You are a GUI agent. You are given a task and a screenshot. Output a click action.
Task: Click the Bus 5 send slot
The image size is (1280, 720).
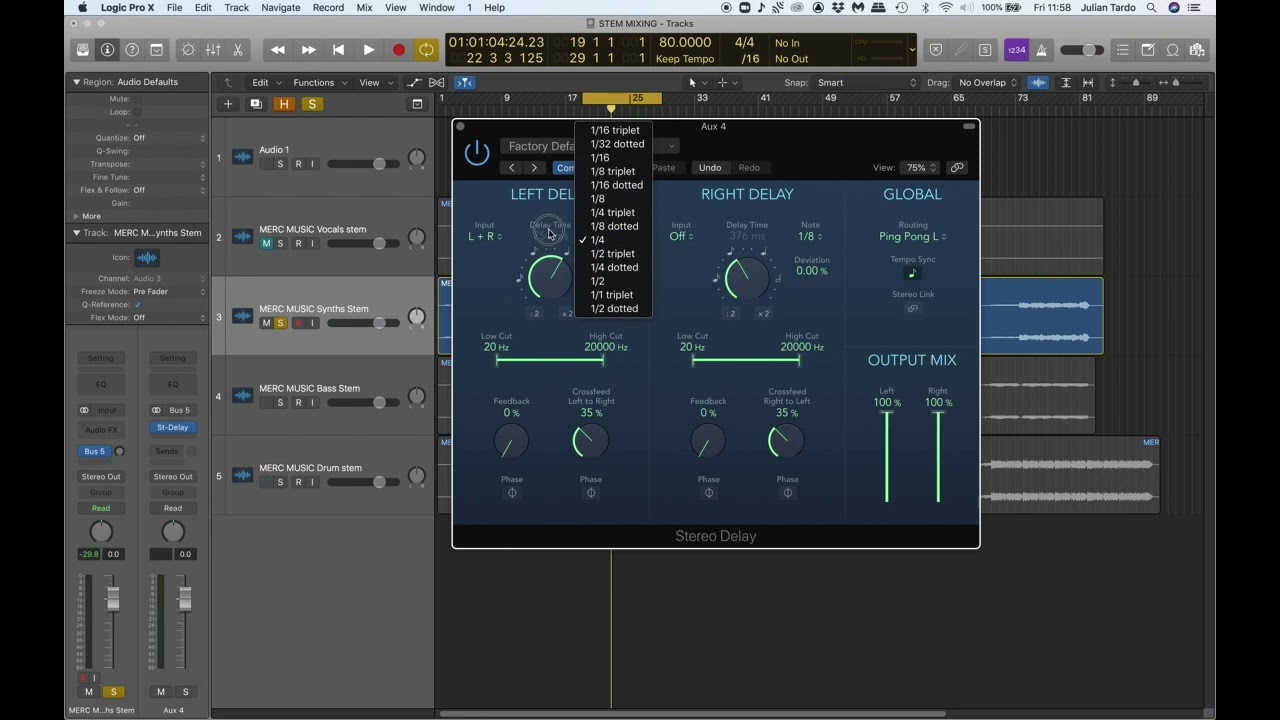95,452
